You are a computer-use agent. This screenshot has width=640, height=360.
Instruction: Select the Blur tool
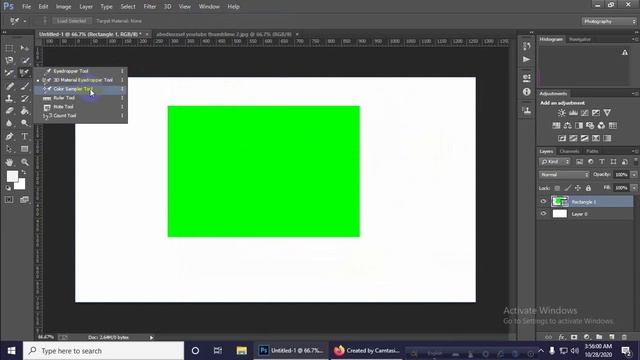click(x=9, y=123)
